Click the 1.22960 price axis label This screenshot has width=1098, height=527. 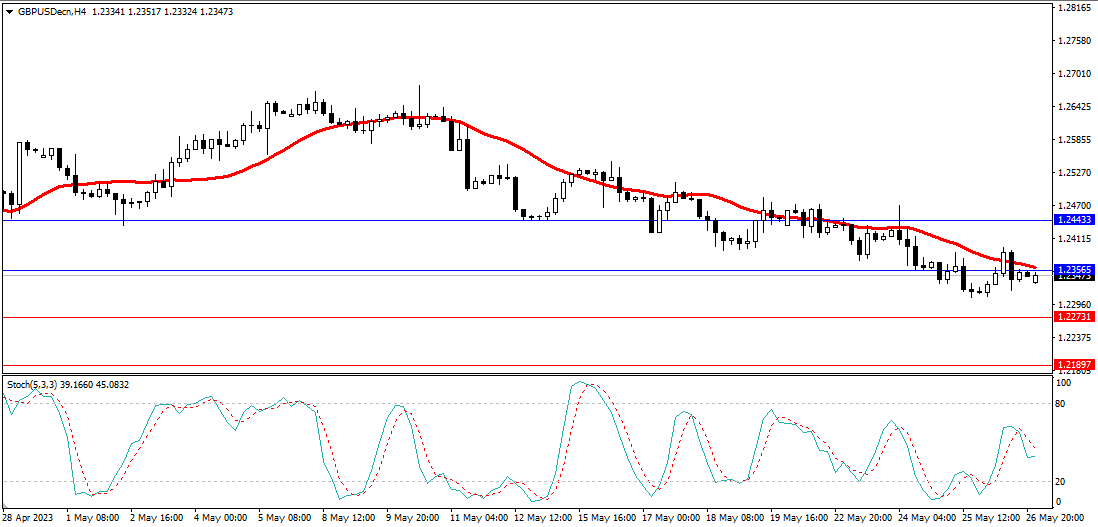pyautogui.click(x=1076, y=304)
